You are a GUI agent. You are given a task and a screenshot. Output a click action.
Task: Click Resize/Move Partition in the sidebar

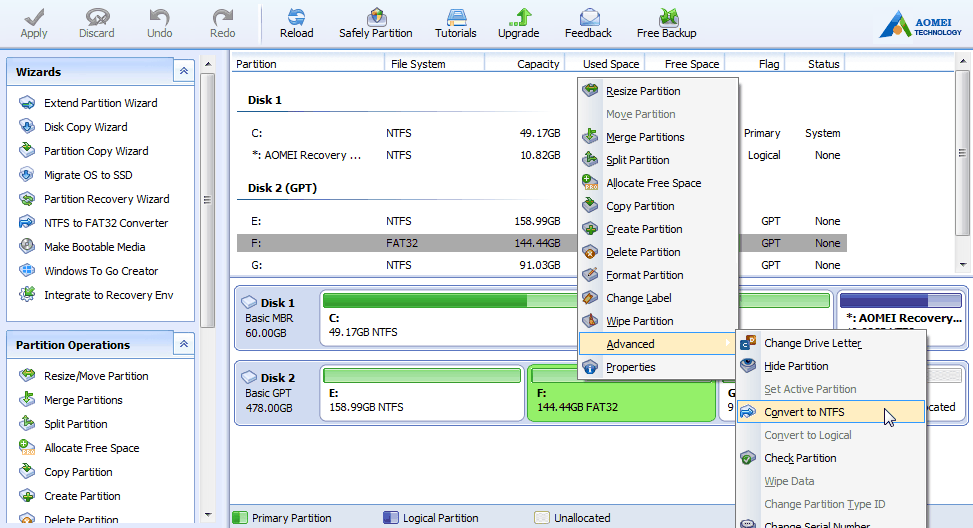tap(96, 376)
